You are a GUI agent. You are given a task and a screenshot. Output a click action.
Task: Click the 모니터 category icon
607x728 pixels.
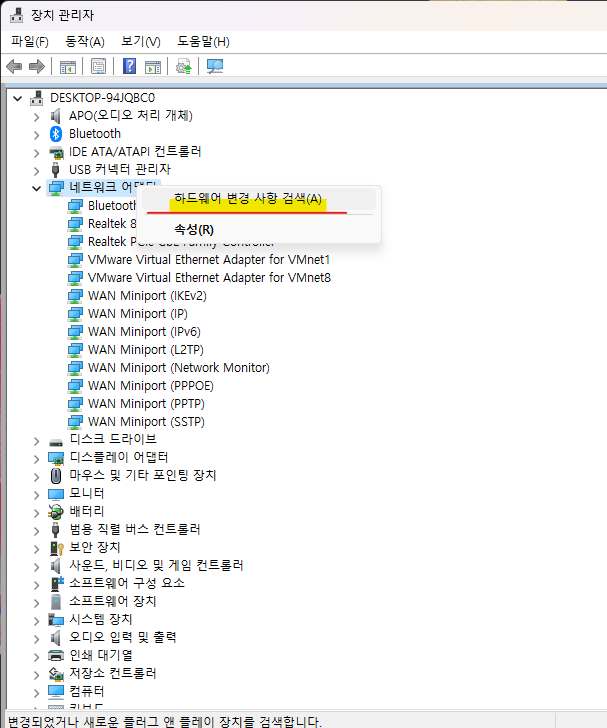(56, 494)
